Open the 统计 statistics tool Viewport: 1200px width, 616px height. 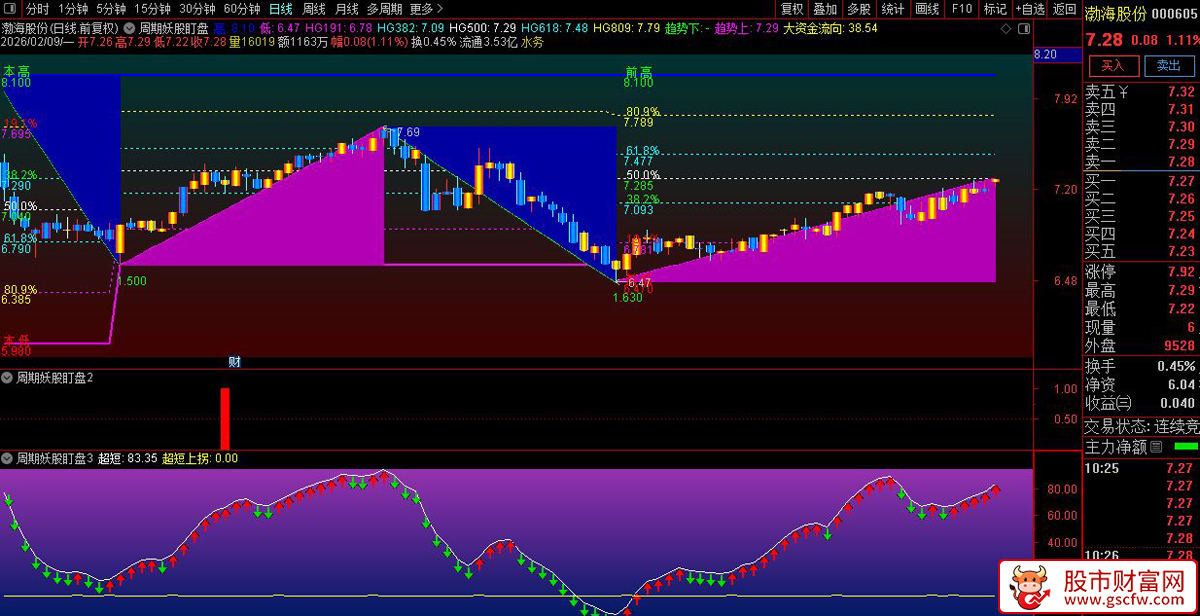[x=893, y=9]
